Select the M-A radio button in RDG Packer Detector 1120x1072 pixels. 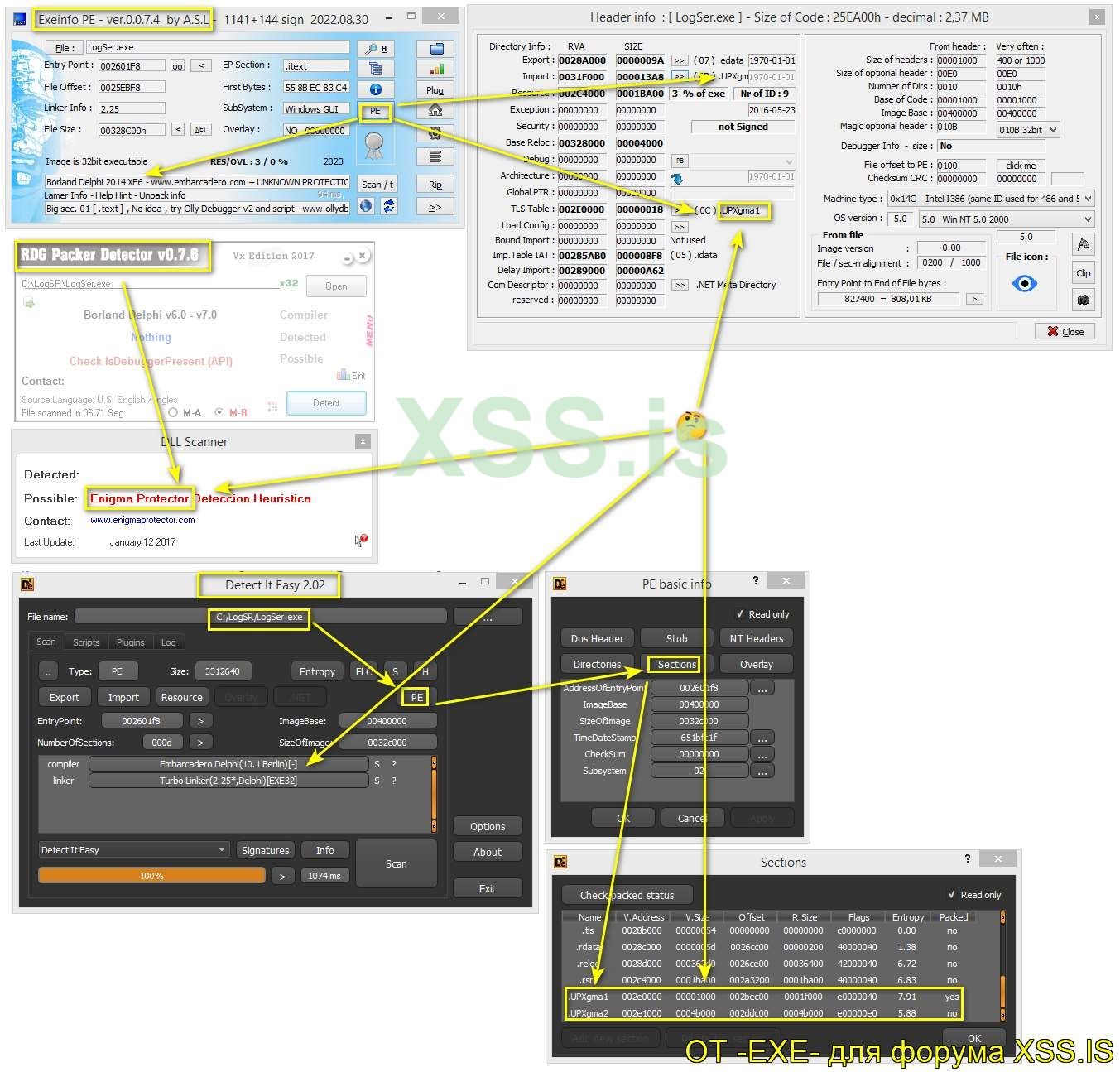[x=173, y=412]
